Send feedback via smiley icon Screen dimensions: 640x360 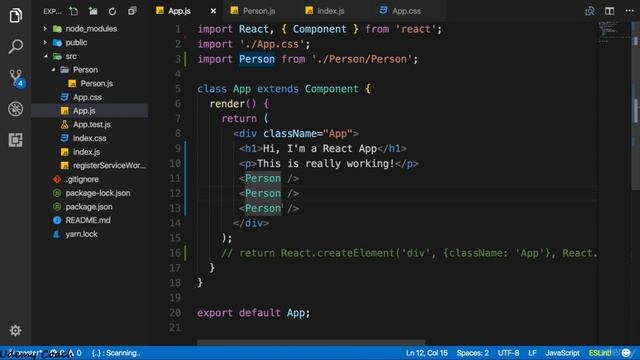[626, 353]
